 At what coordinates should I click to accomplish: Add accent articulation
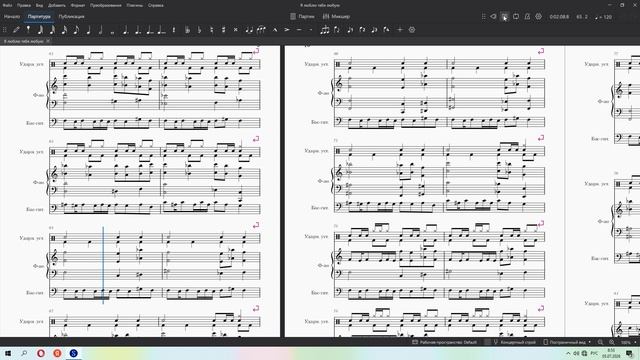[x=287, y=29]
